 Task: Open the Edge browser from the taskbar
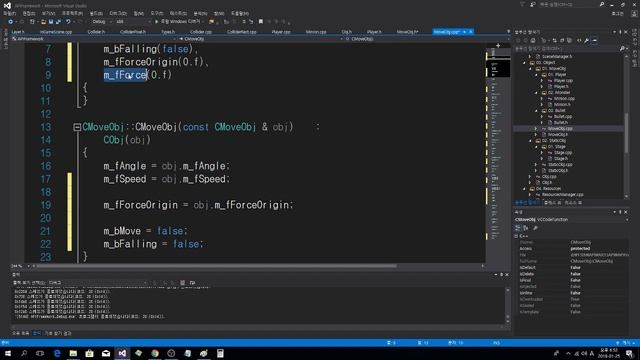[x=57, y=353]
